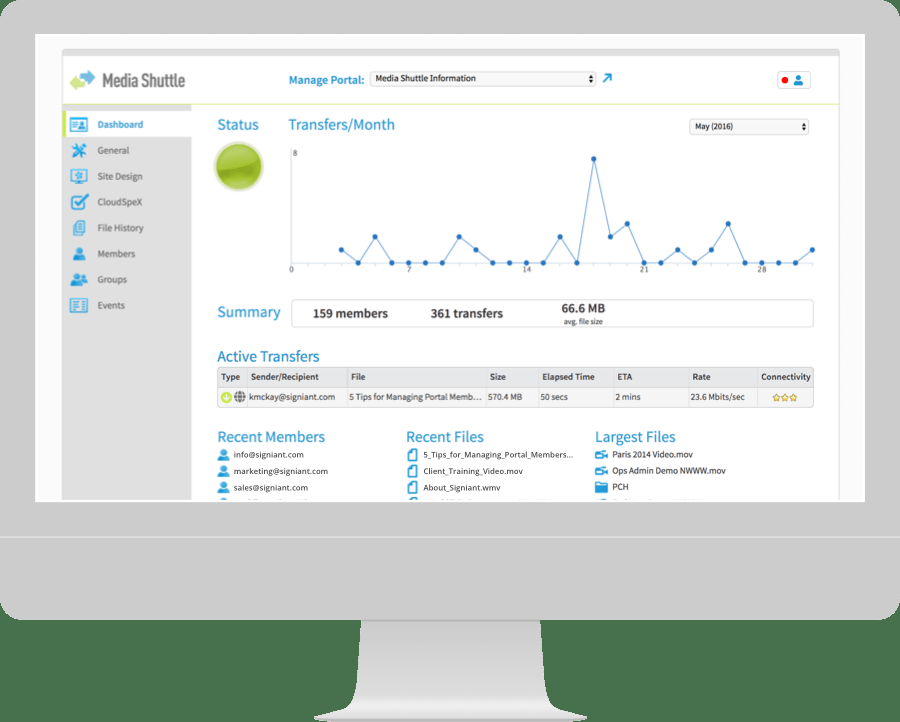The height and width of the screenshot is (722, 900).
Task: Open the Members section
Action: point(116,254)
